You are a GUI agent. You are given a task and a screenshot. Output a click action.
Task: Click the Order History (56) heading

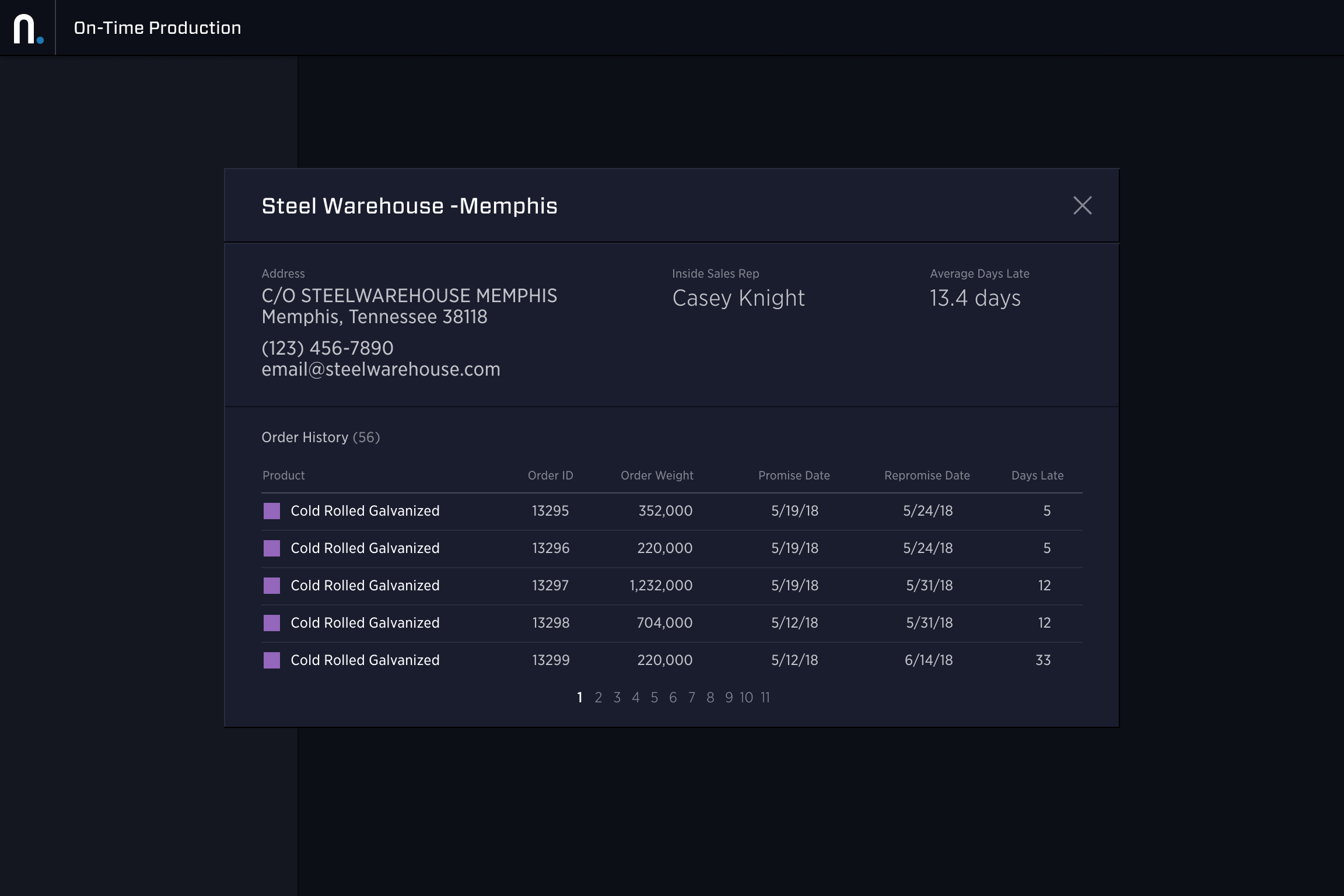[321, 437]
